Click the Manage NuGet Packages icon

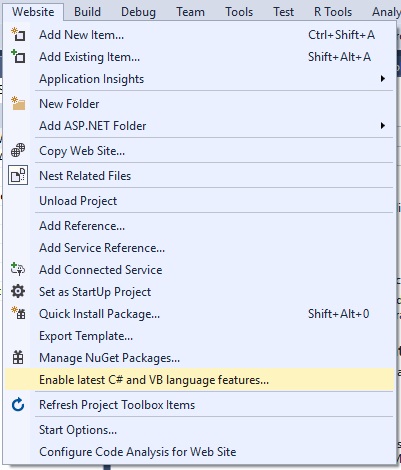coord(18,358)
